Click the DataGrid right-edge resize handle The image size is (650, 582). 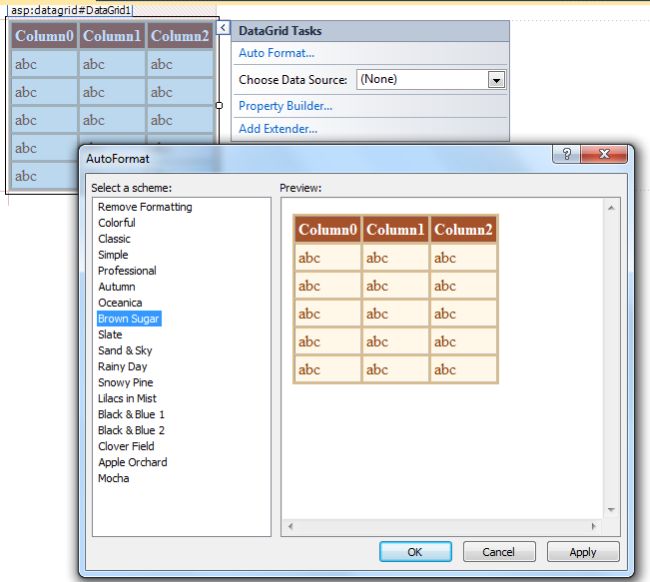(x=219, y=106)
